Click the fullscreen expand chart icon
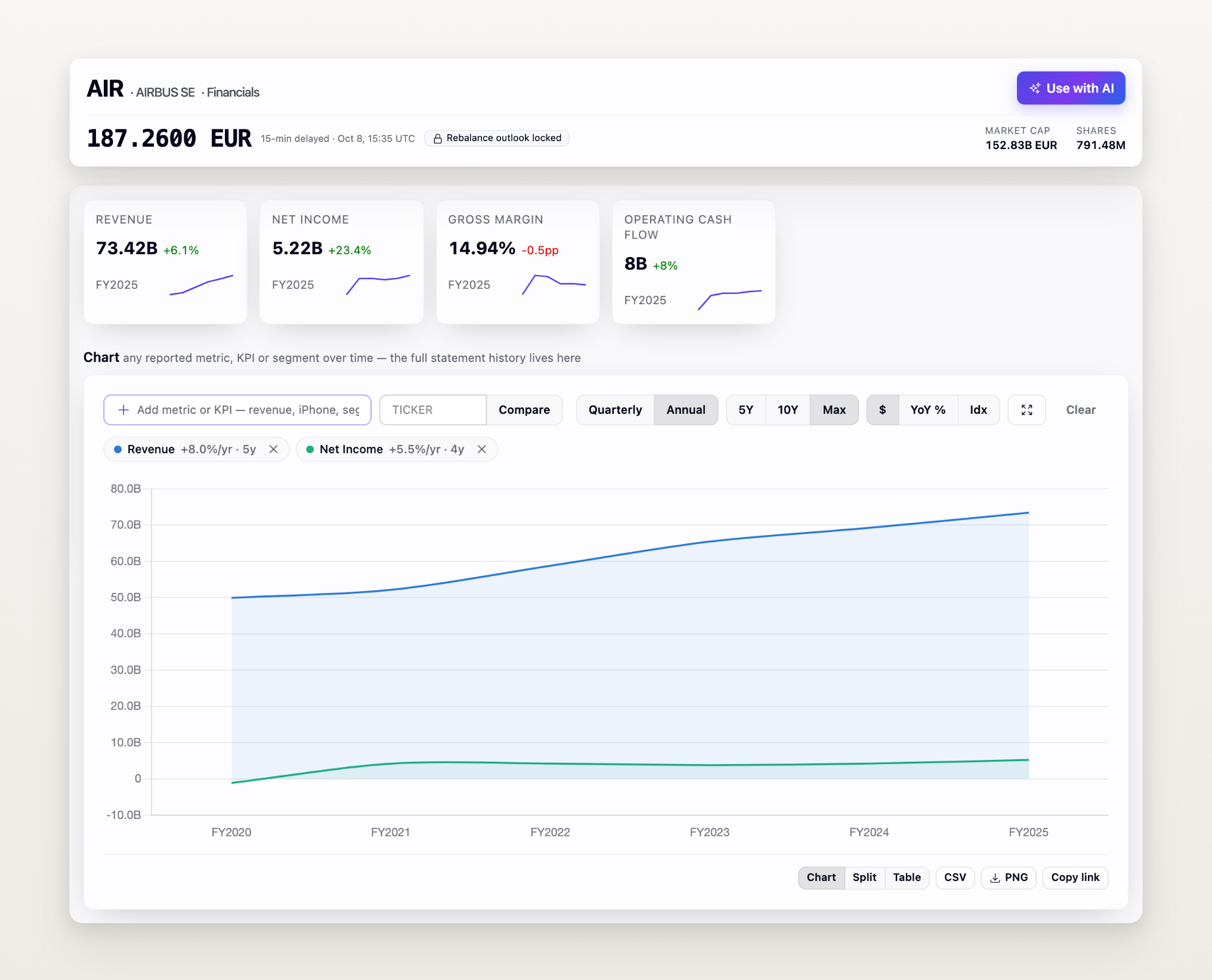Screen dimensions: 1212x980 (x=1027, y=410)
